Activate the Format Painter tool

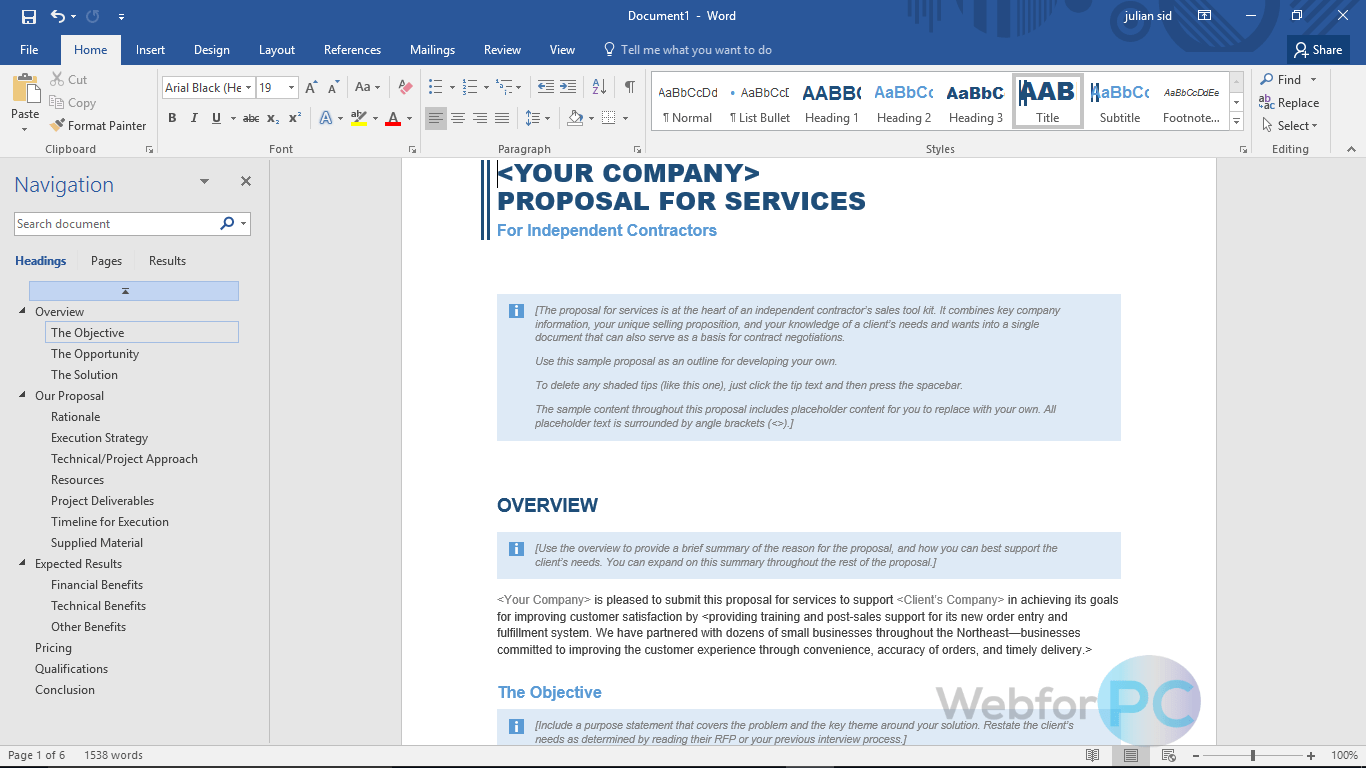pos(98,125)
